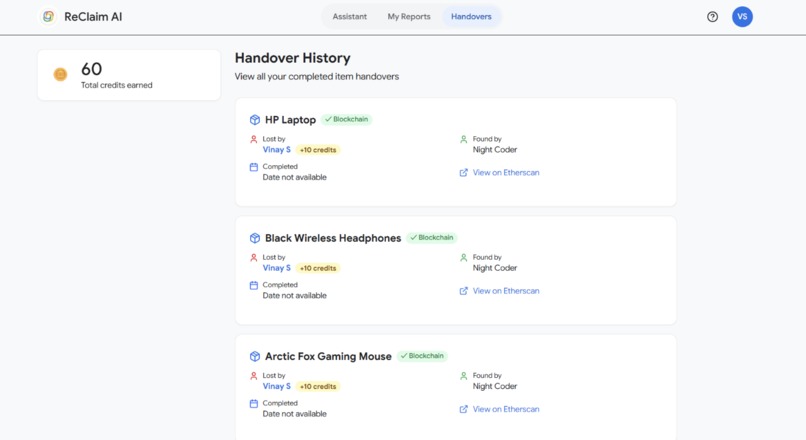Click the Lost by person icon in Black Wireless Headphones card

(253, 258)
